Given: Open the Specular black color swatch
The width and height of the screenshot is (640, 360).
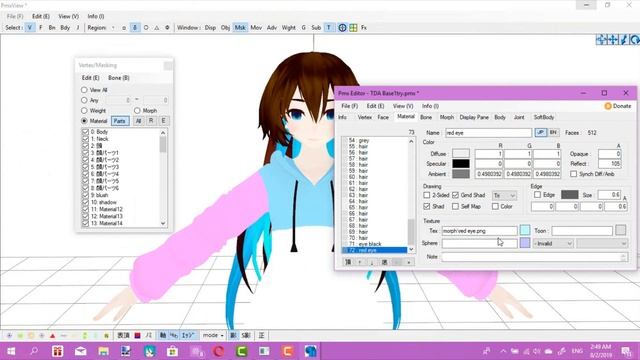Looking at the screenshot, I should click(x=461, y=164).
